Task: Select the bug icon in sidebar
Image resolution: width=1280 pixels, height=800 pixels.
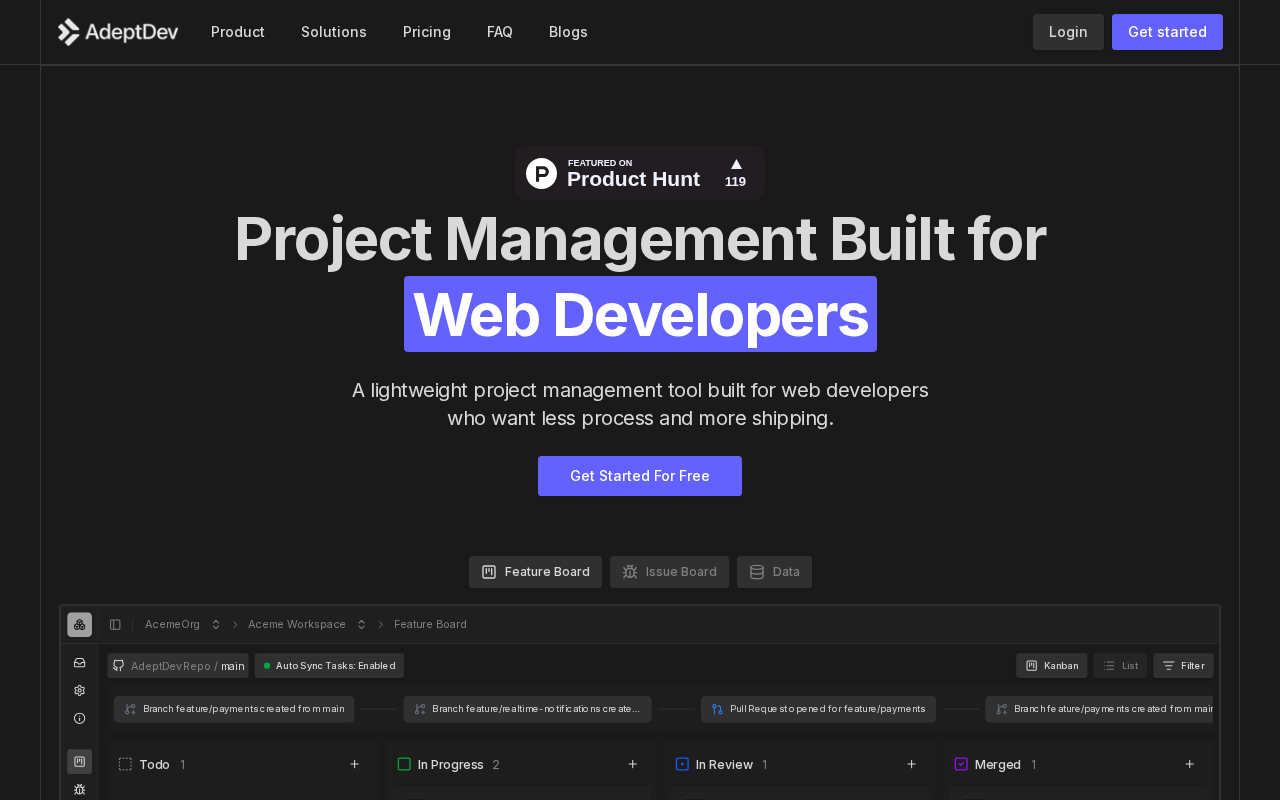Action: (x=80, y=789)
